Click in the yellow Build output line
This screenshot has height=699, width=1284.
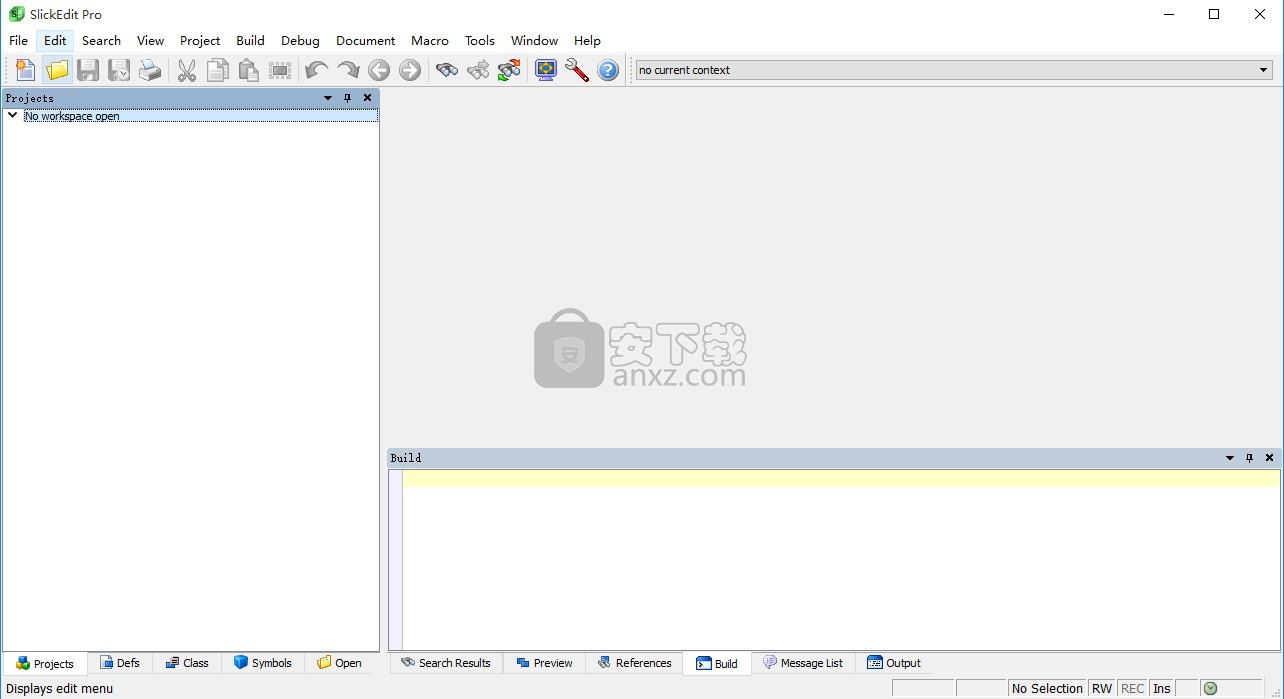click(841, 479)
